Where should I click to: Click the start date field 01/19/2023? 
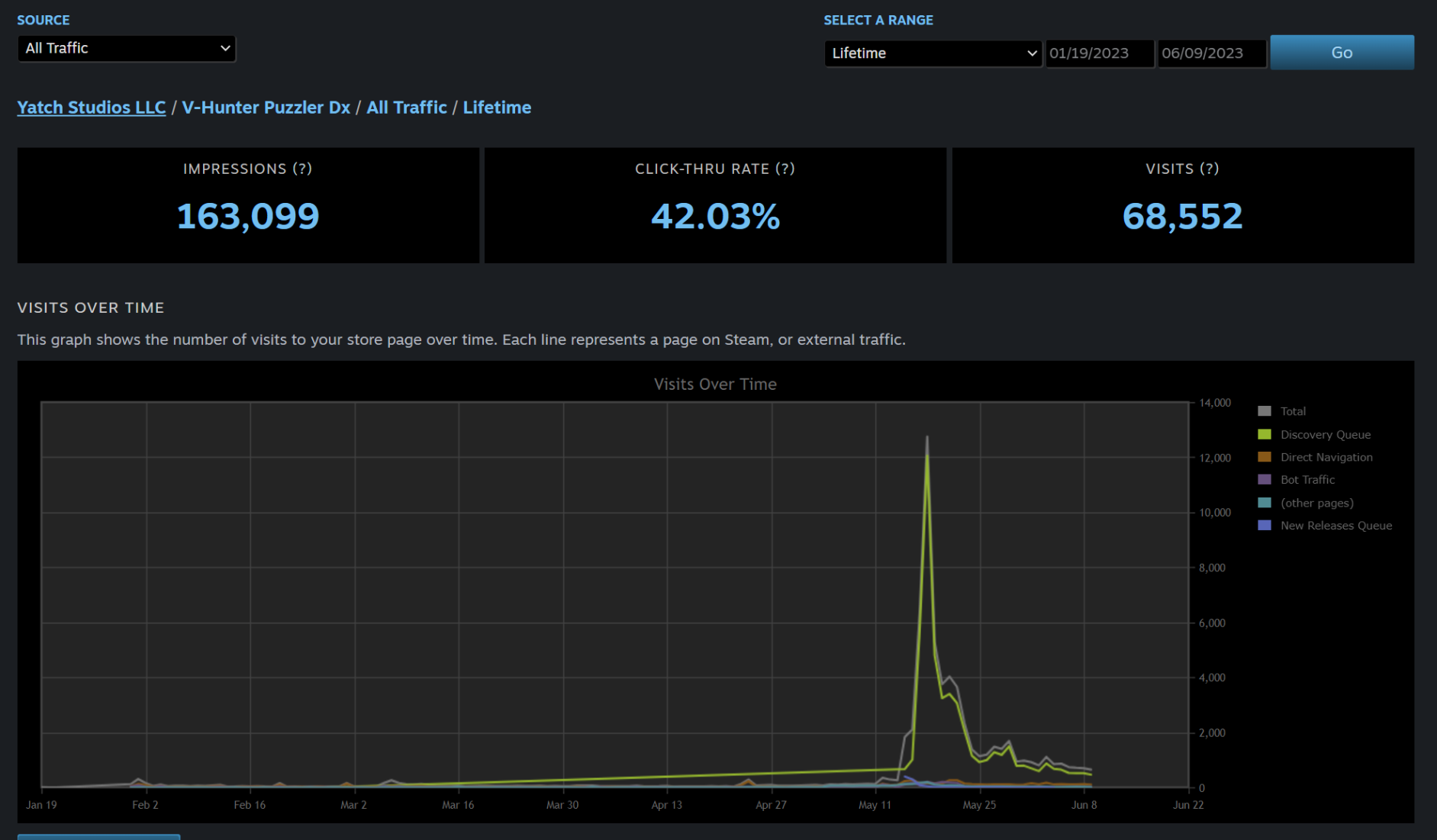pos(1098,53)
